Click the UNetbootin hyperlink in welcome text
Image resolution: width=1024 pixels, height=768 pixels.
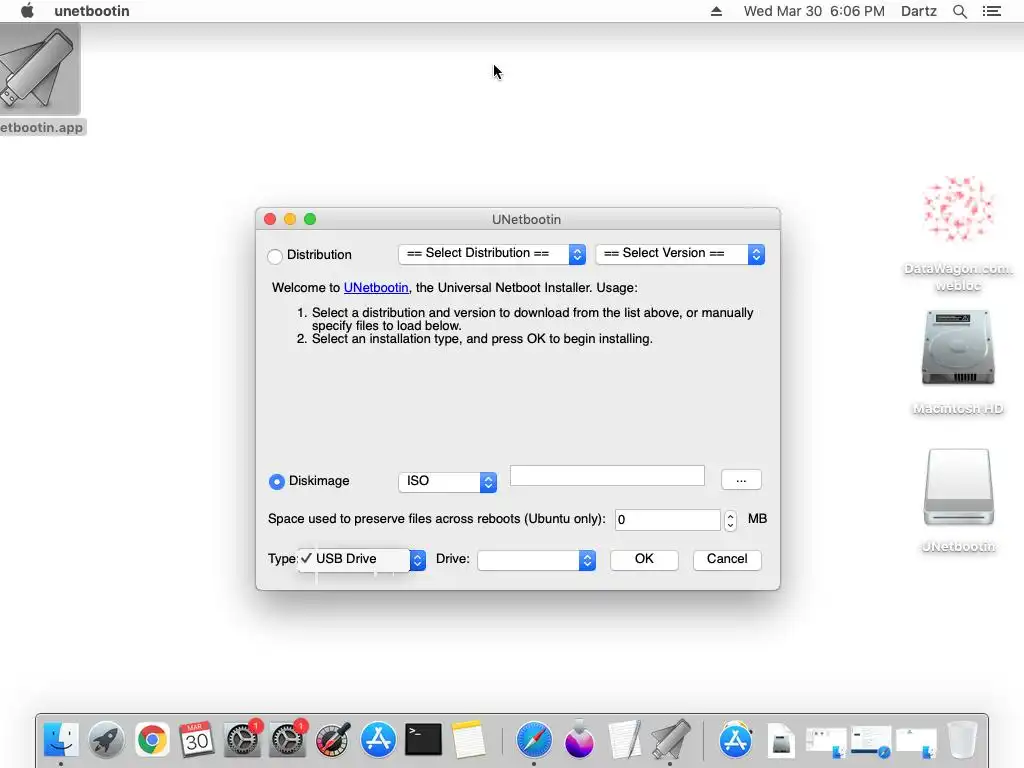[x=376, y=287]
